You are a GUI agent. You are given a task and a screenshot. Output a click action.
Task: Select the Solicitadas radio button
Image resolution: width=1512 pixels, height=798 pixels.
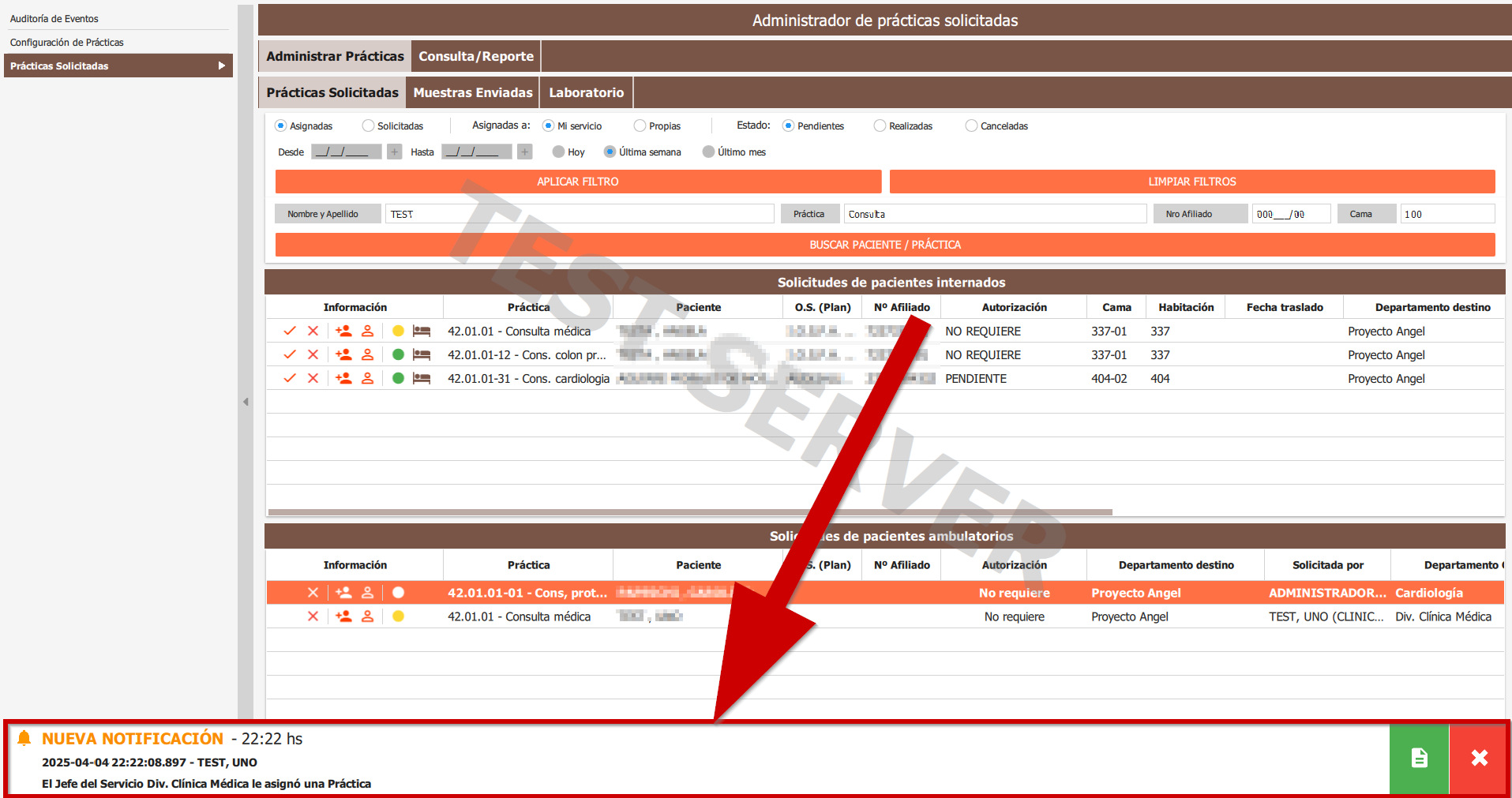point(368,126)
